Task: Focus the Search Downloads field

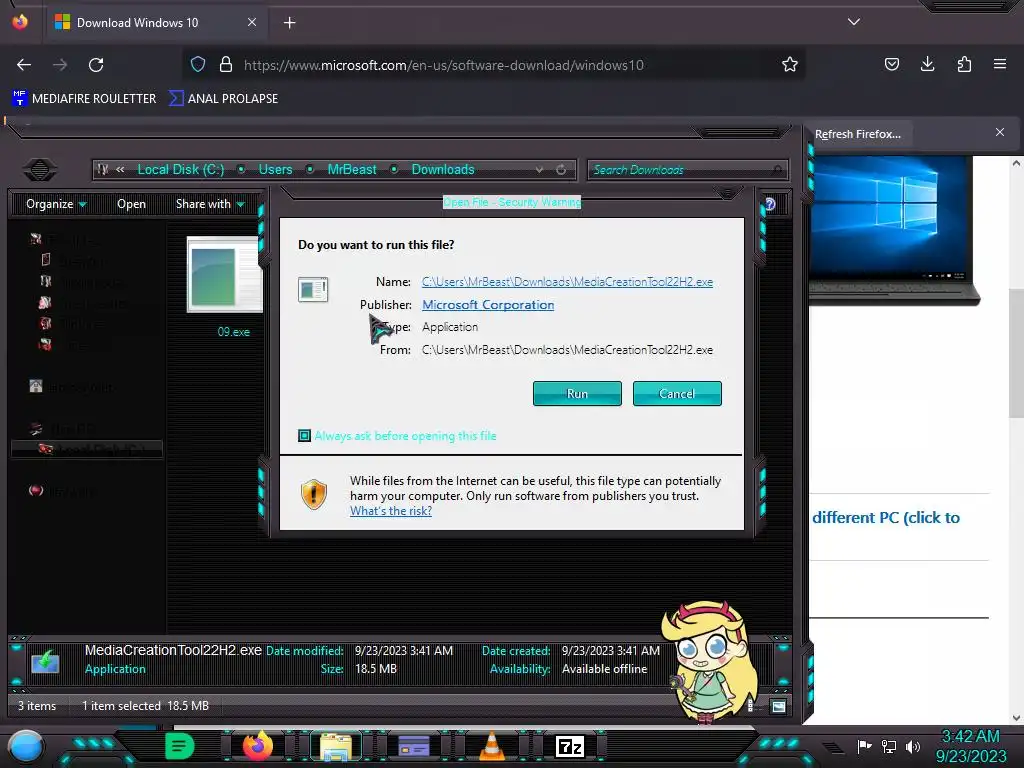Action: [687, 170]
